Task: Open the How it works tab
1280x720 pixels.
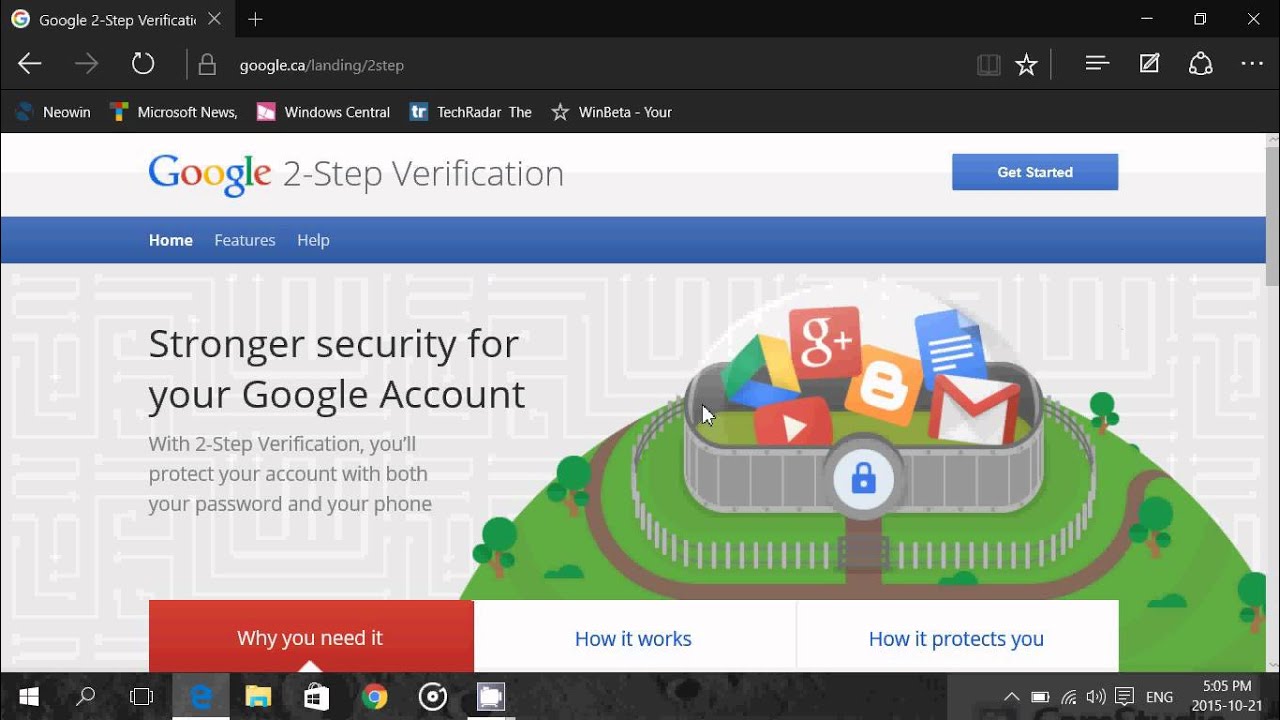Action: [634, 636]
